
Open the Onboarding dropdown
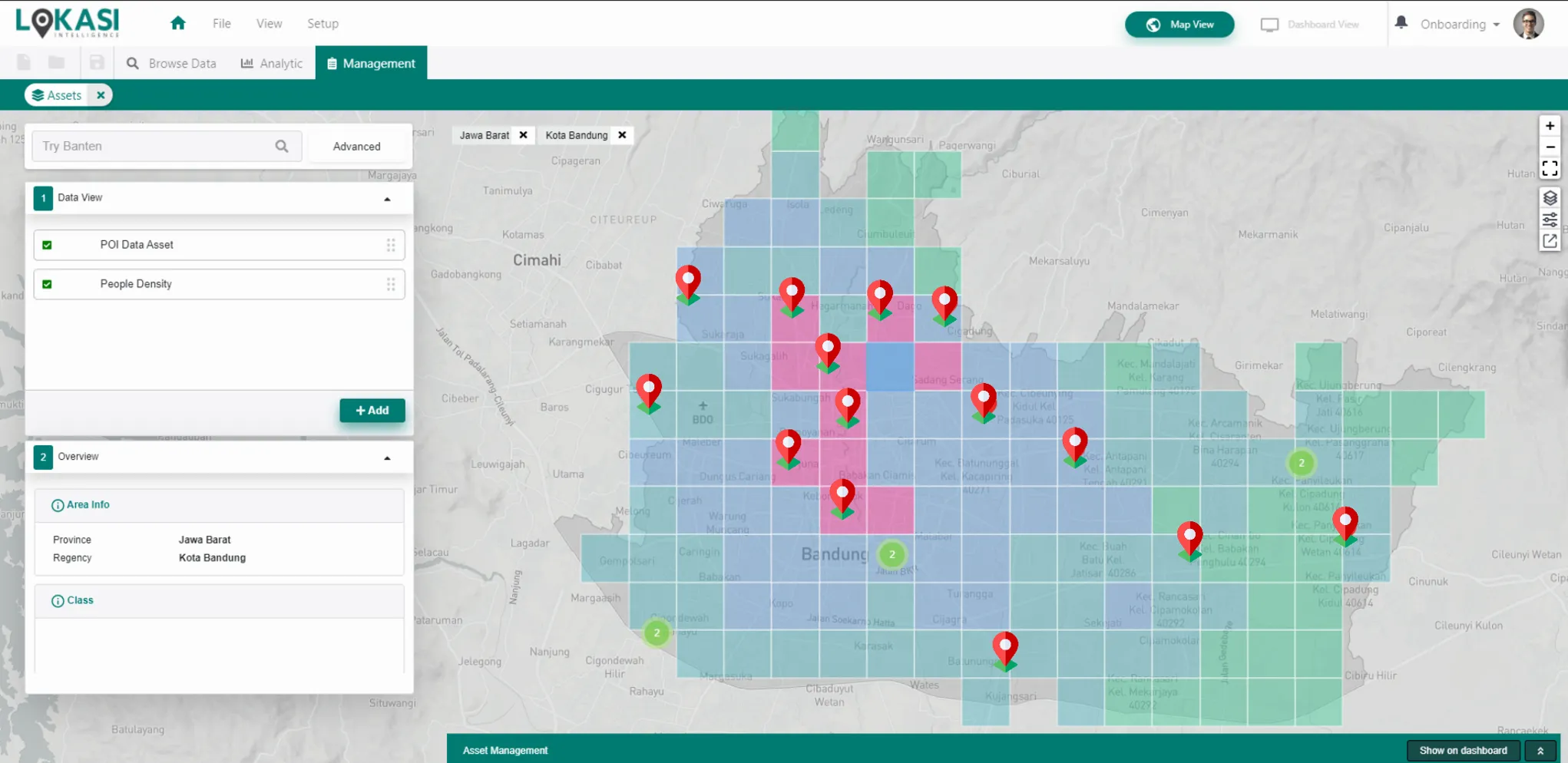click(x=1459, y=25)
